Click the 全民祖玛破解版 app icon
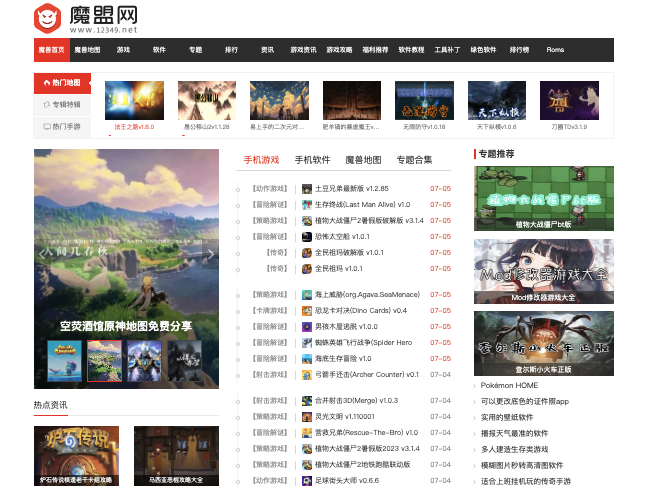Image resolution: width=649 pixels, height=500 pixels. pos(307,253)
